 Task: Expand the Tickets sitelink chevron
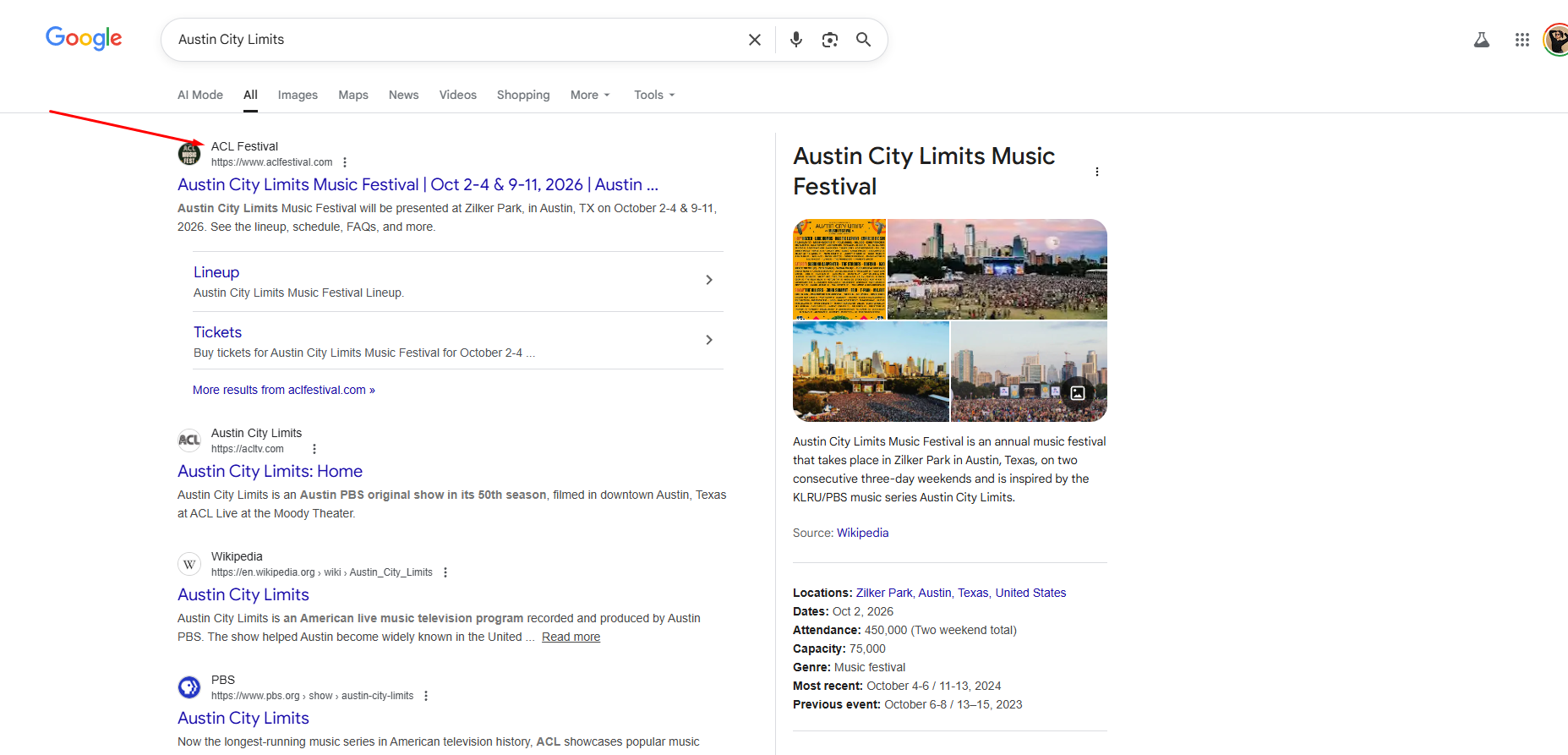pos(708,340)
